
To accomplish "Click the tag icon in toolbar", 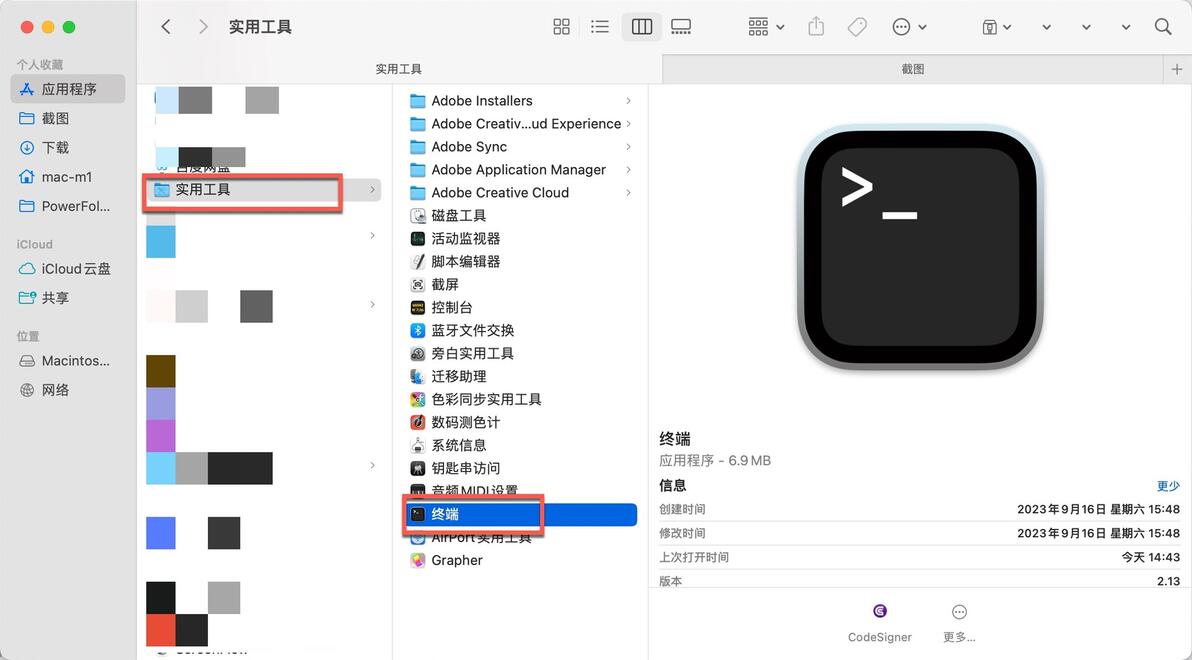I will click(857, 27).
